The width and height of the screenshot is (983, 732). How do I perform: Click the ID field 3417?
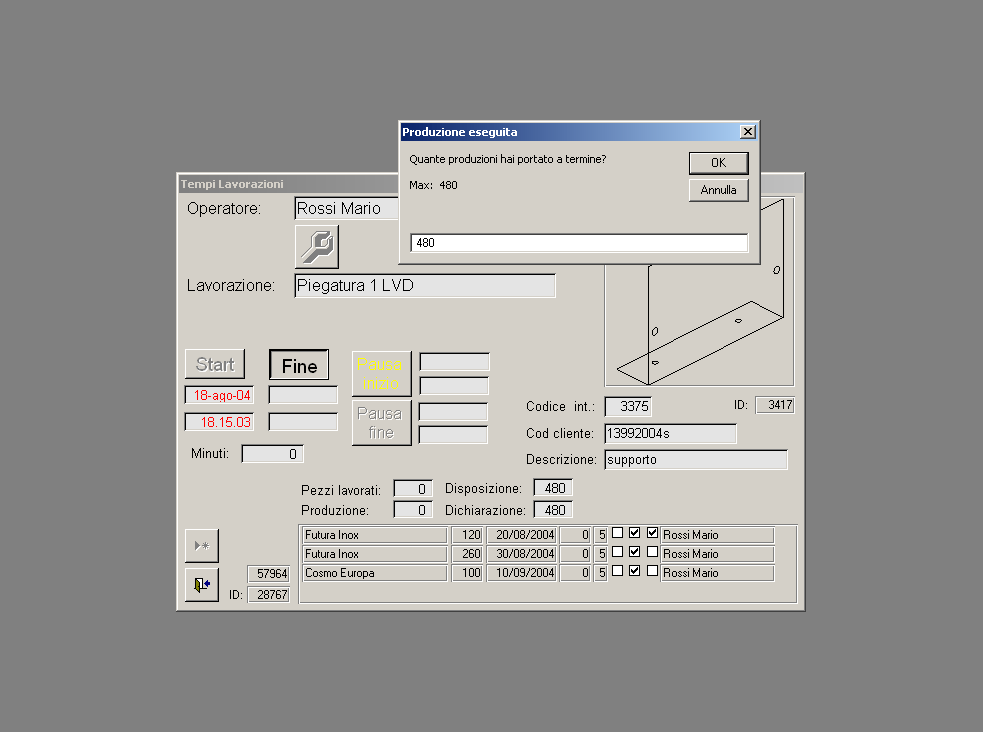point(775,405)
